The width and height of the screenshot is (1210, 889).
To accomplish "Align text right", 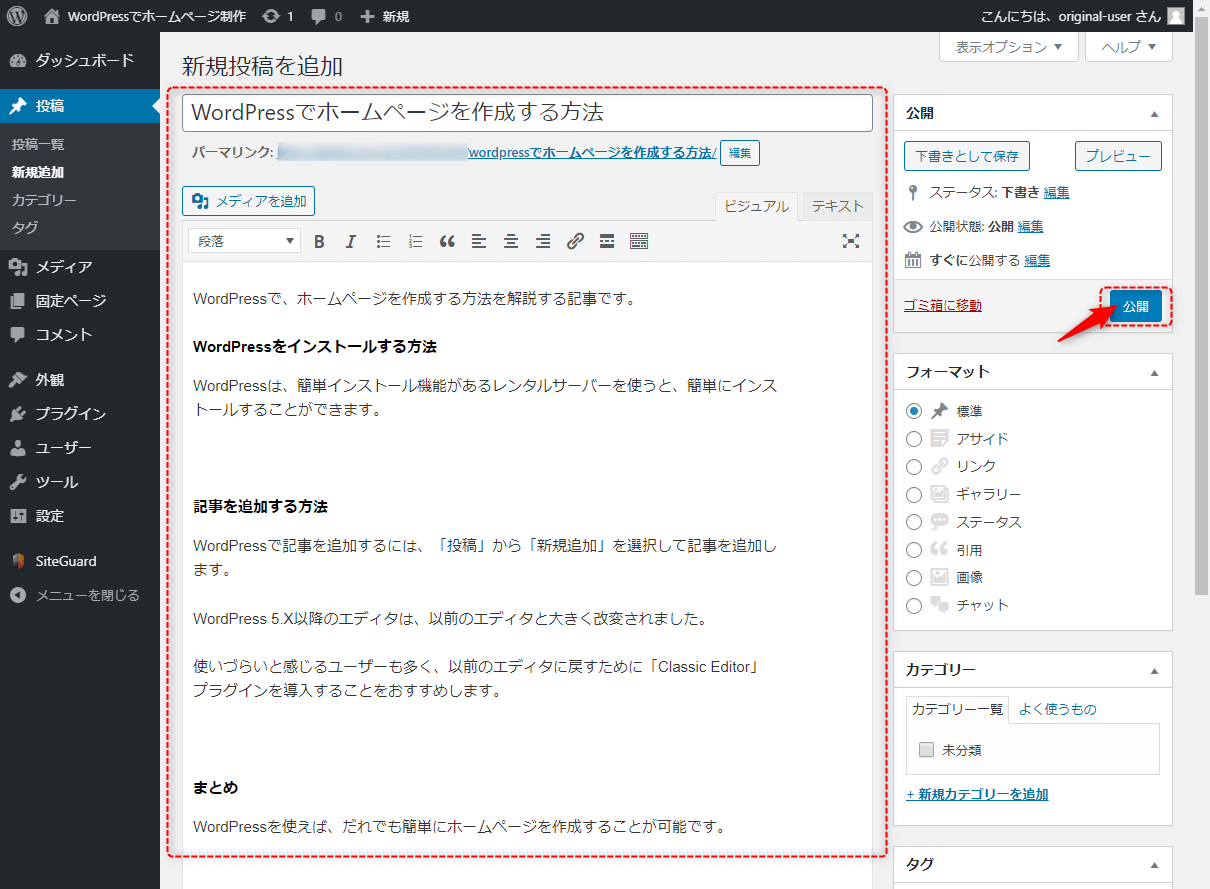I will tap(543, 241).
